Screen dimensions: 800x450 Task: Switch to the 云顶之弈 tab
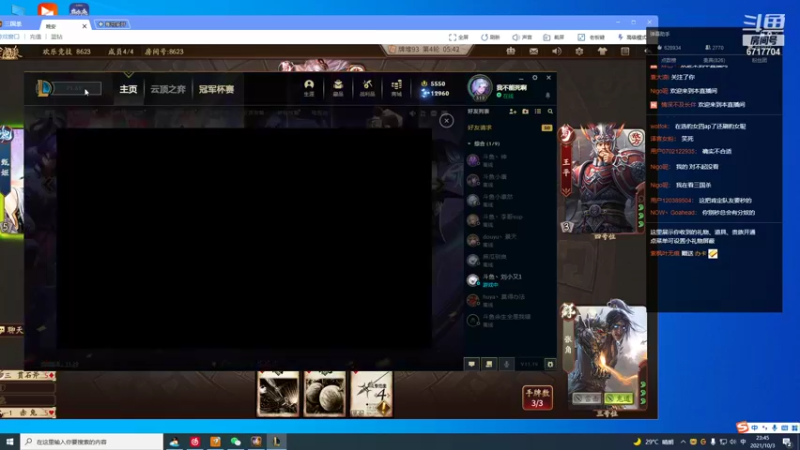(x=168, y=89)
